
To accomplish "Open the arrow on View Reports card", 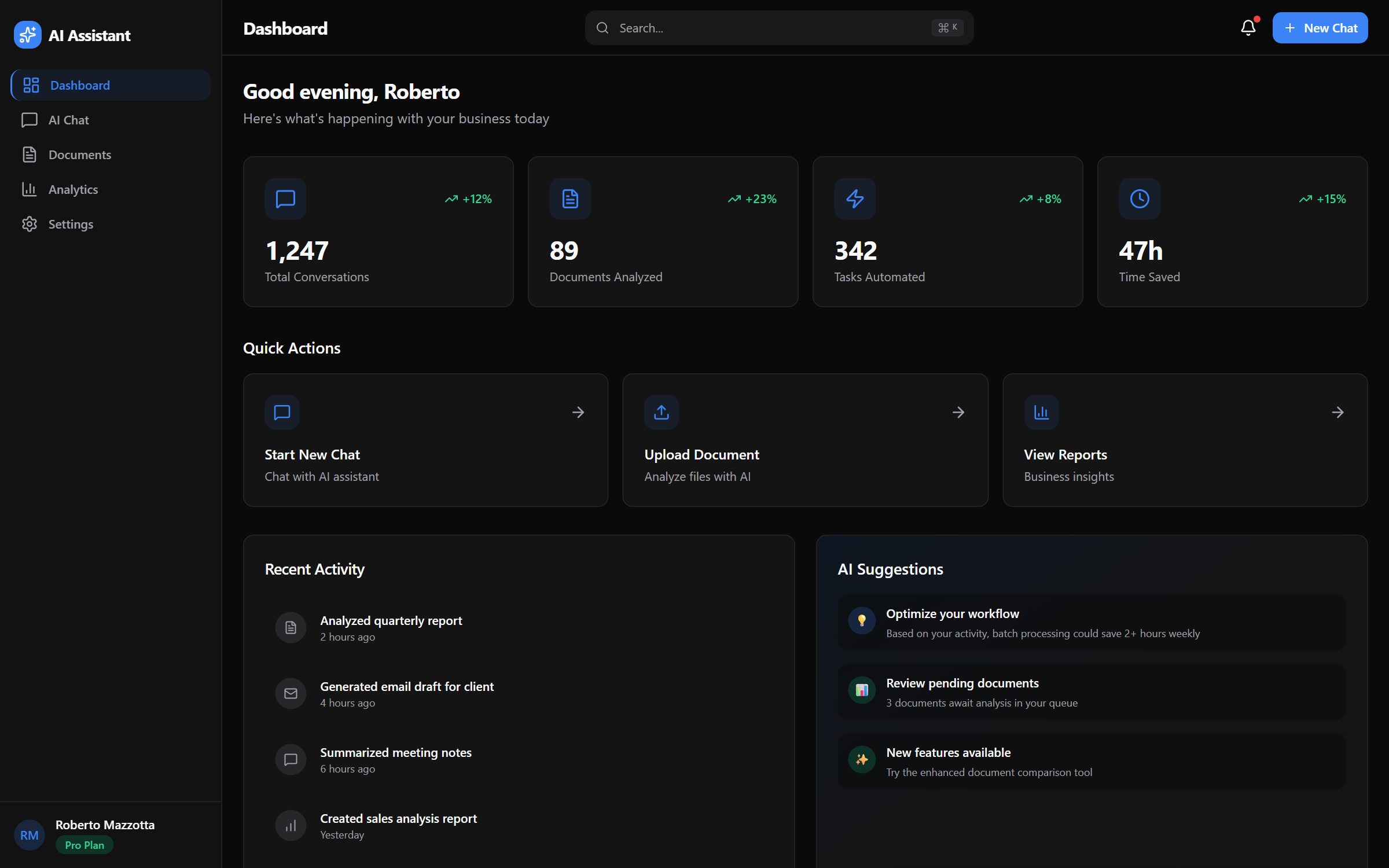I will pos(1337,412).
